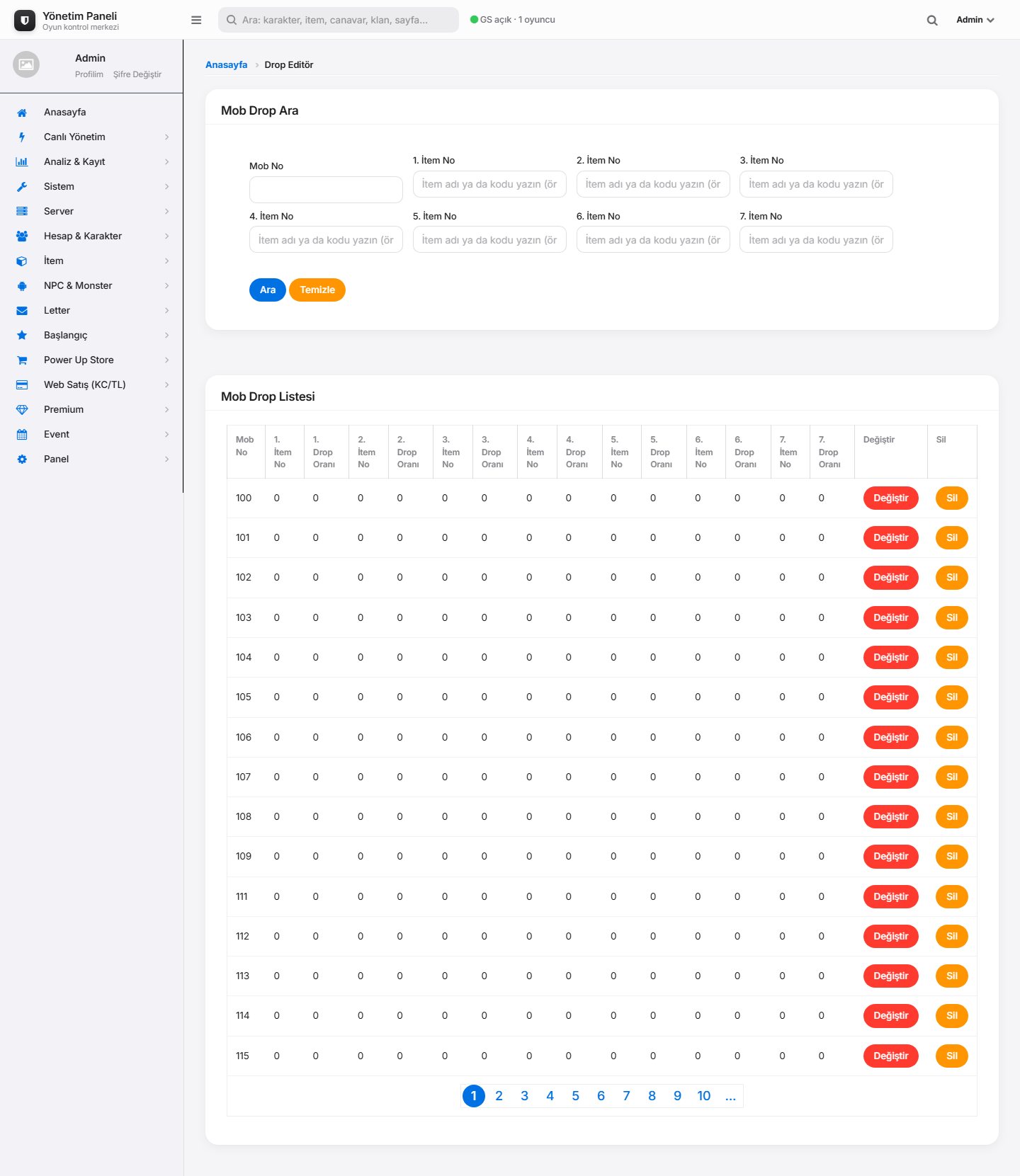The image size is (1020, 1176).
Task: Open the Profilim link
Action: tap(89, 74)
